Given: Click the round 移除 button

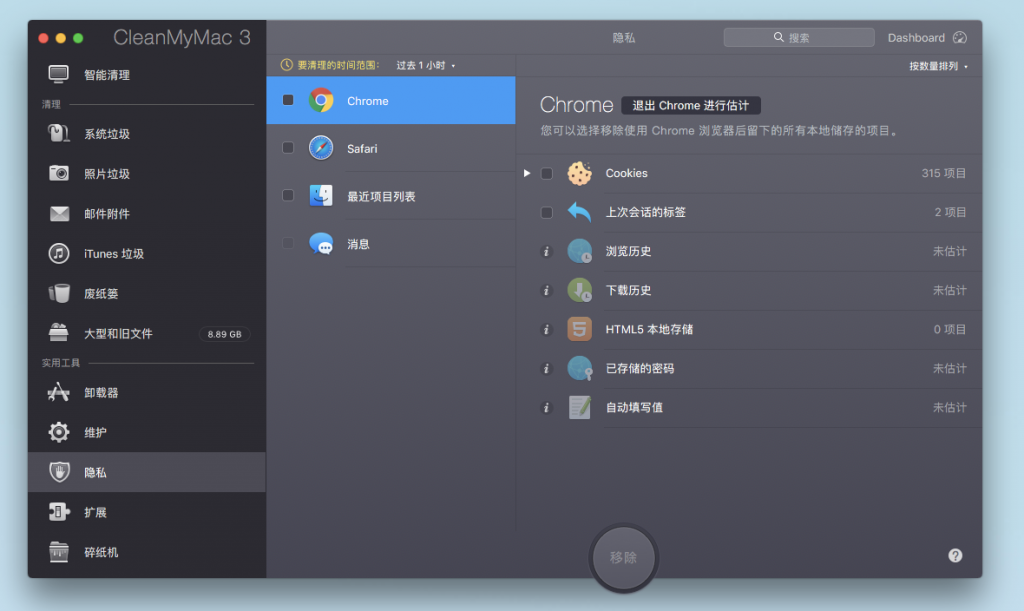Looking at the screenshot, I should [x=624, y=557].
